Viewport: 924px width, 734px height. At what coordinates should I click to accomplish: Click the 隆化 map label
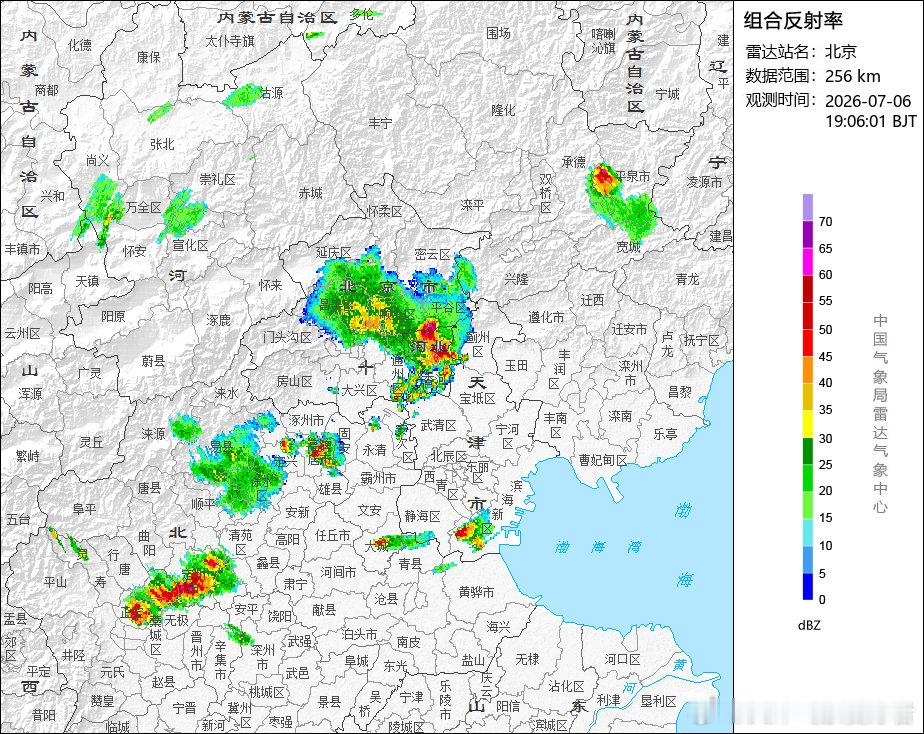coord(503,110)
